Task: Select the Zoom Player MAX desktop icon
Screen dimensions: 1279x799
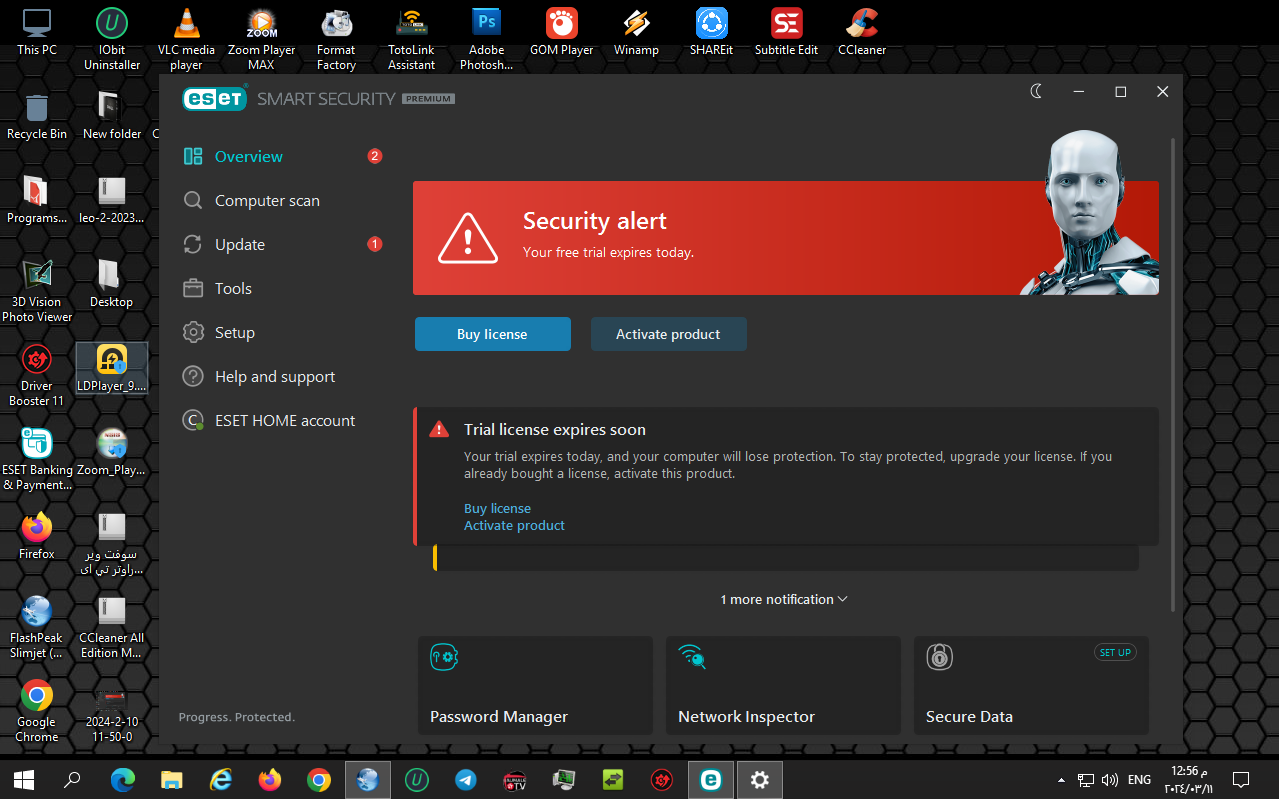Action: (261, 39)
